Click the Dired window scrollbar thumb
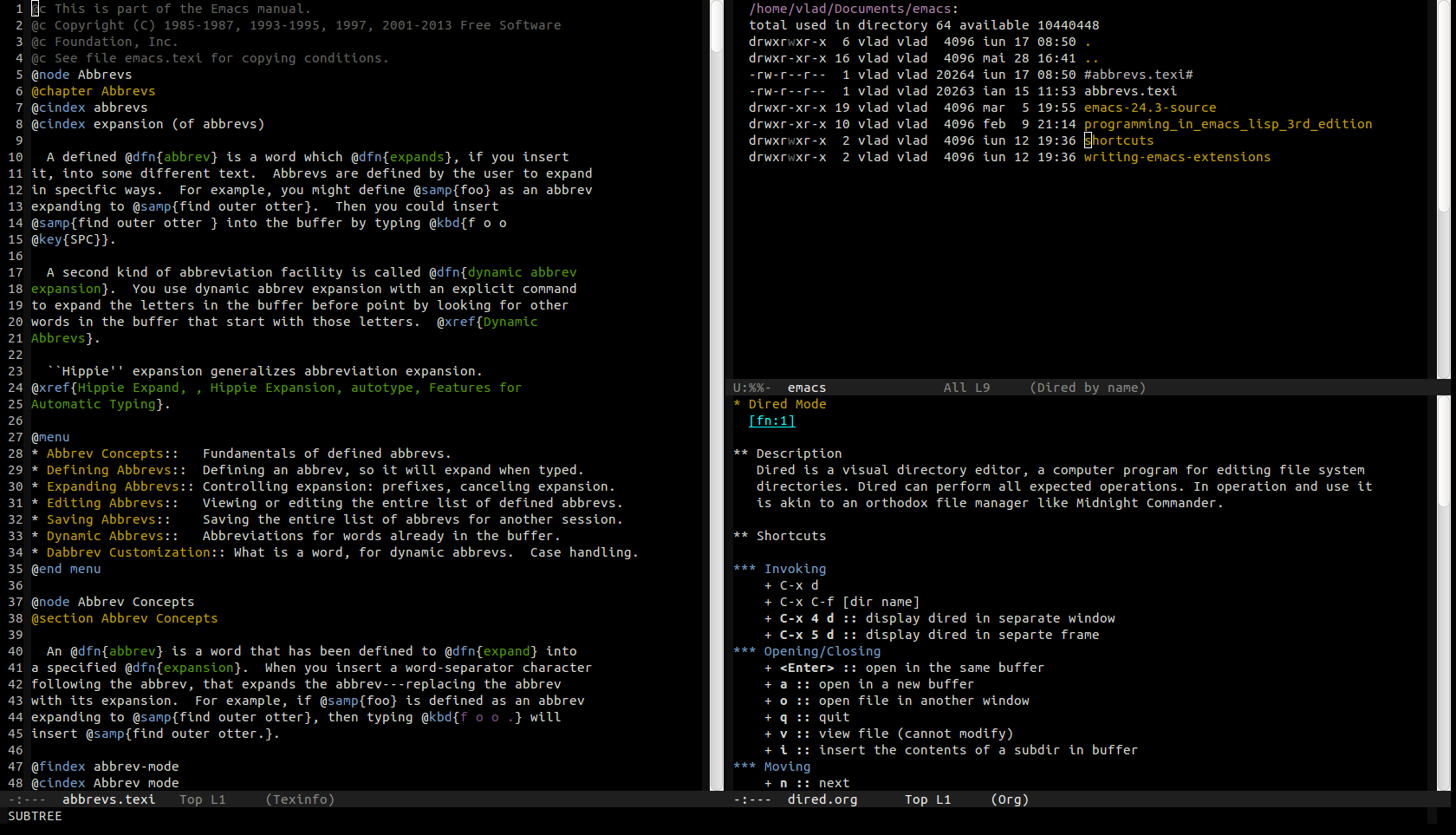The image size is (1456, 835). click(1443, 105)
